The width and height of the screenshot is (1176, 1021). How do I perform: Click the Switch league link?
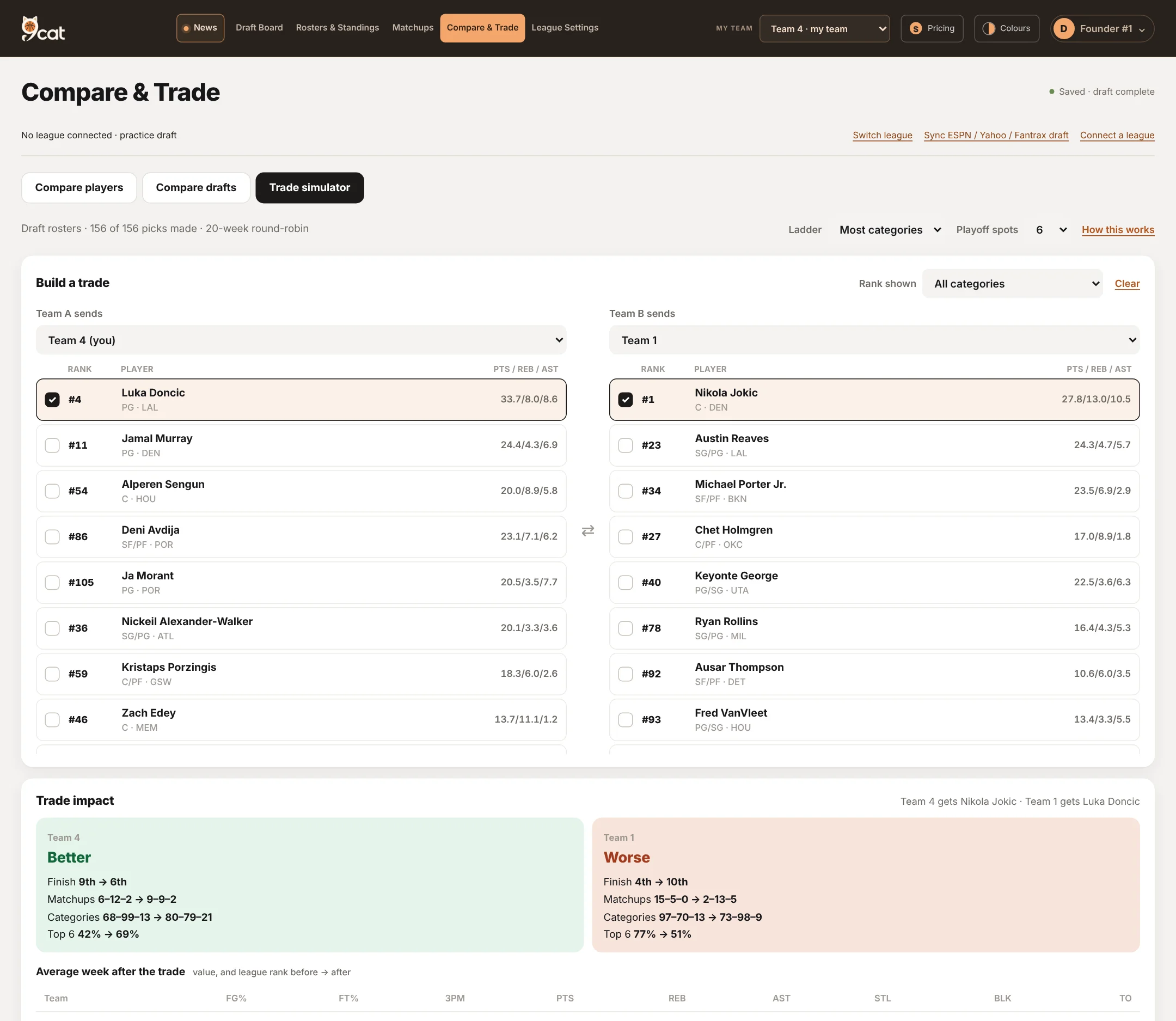click(882, 135)
